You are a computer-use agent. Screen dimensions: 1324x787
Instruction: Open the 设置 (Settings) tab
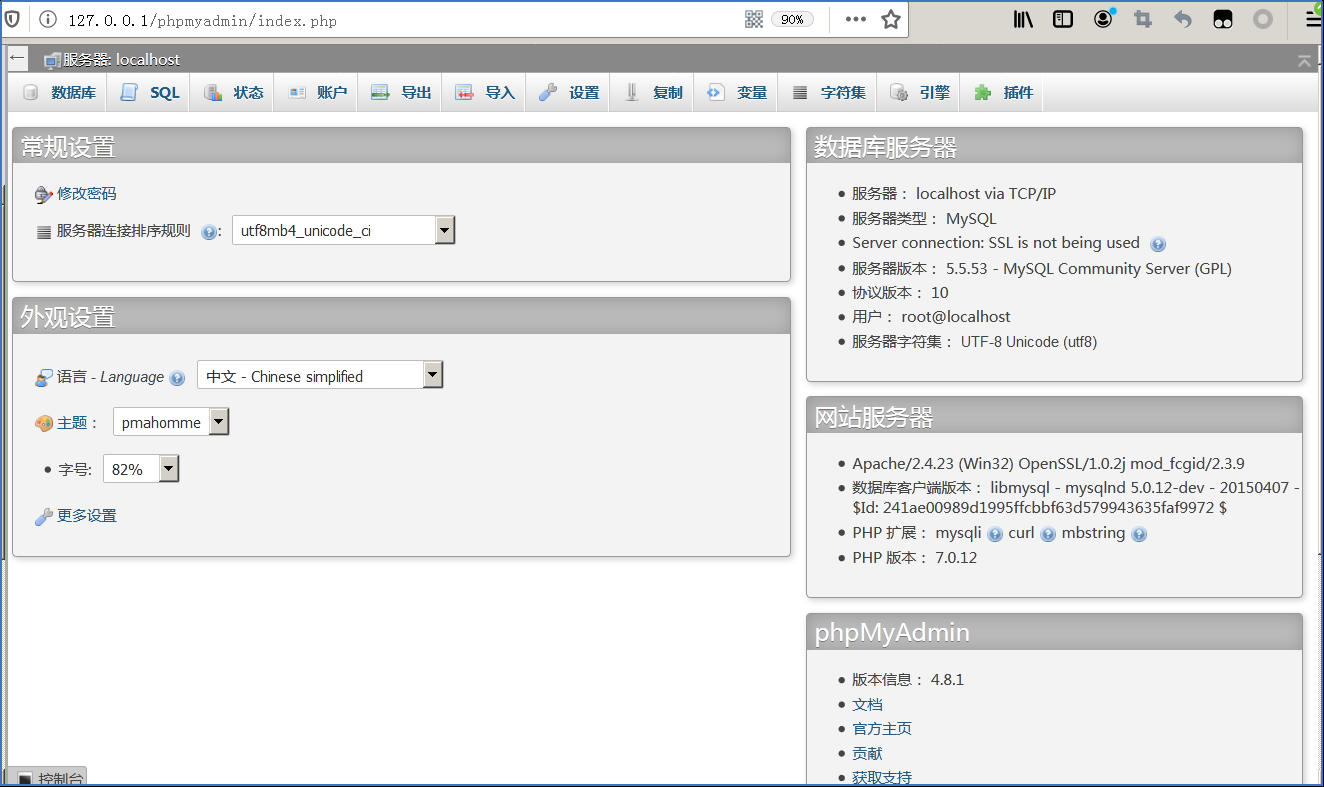tap(570, 92)
